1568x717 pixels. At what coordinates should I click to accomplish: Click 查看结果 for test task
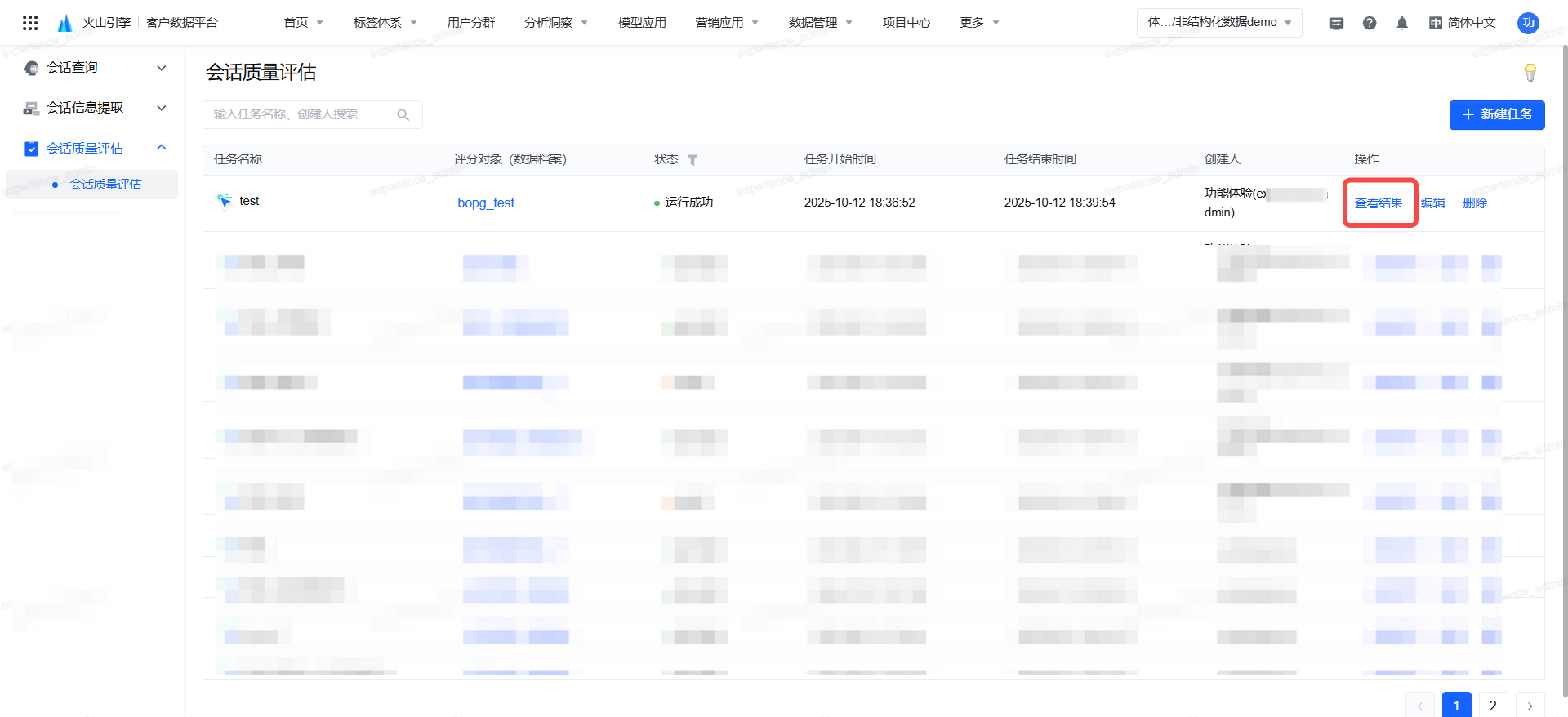click(1379, 203)
